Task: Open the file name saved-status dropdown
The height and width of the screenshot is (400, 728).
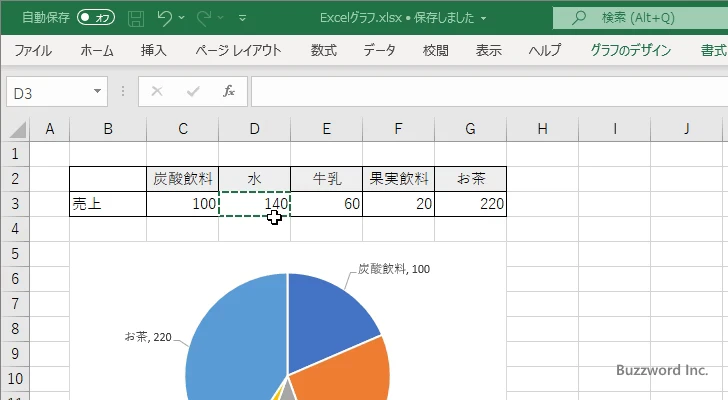Action: click(483, 19)
